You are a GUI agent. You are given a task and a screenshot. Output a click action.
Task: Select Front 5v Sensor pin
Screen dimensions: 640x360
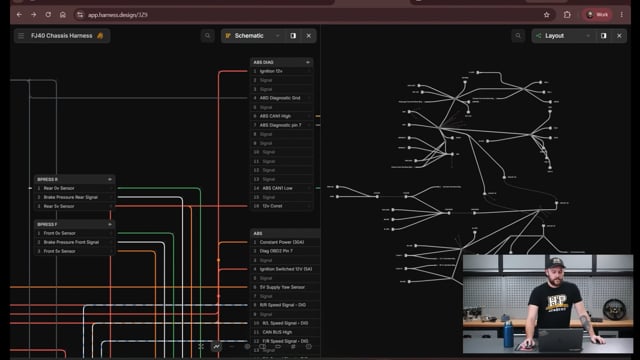click(x=75, y=251)
